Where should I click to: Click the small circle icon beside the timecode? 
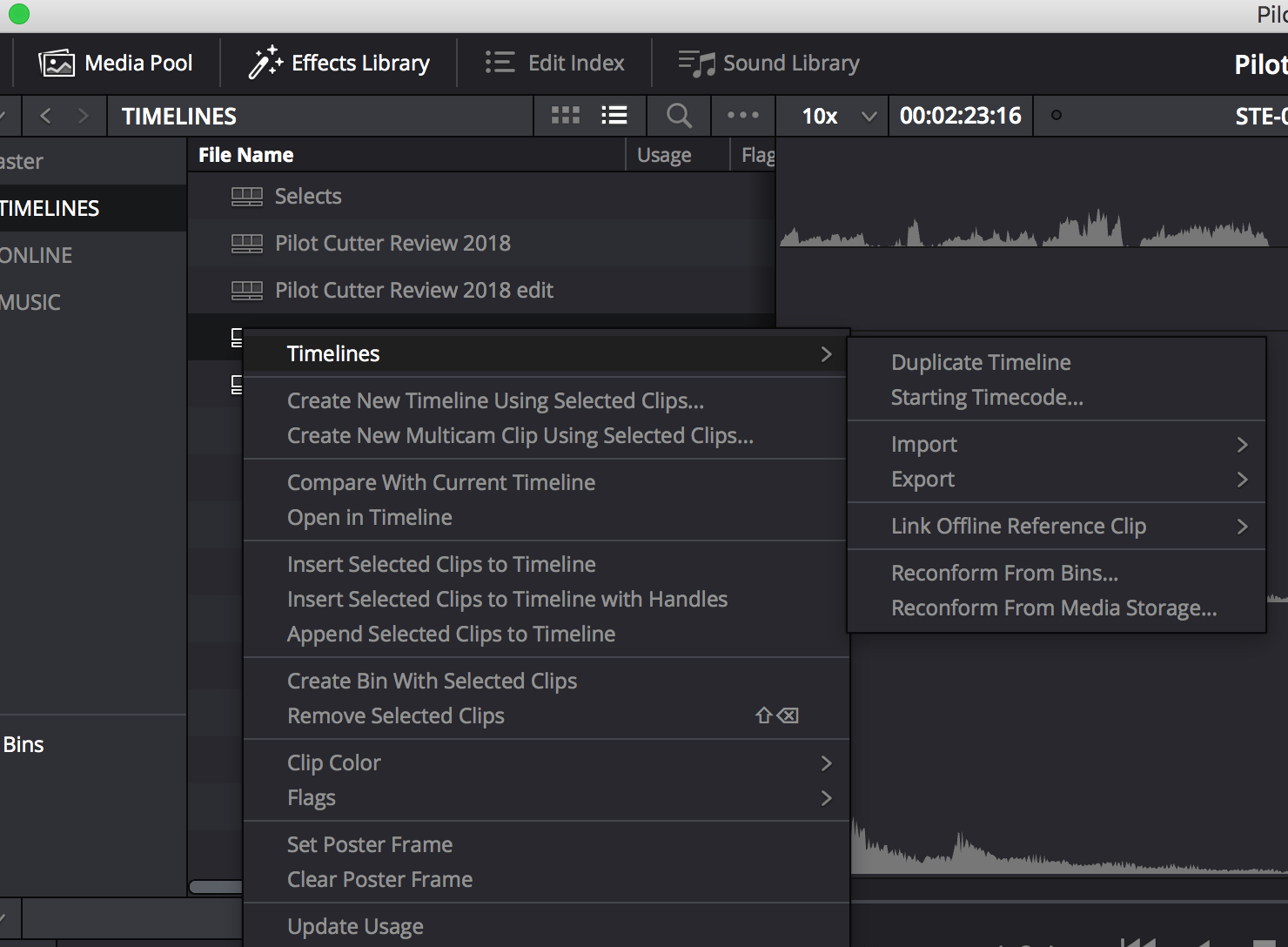(x=1057, y=115)
